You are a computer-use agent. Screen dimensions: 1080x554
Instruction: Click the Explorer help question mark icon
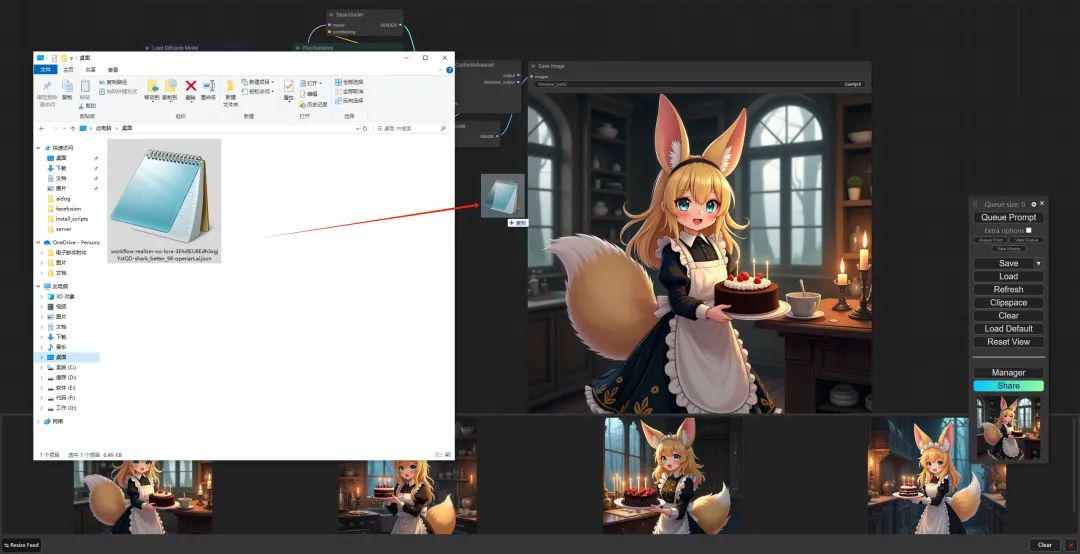[446, 70]
